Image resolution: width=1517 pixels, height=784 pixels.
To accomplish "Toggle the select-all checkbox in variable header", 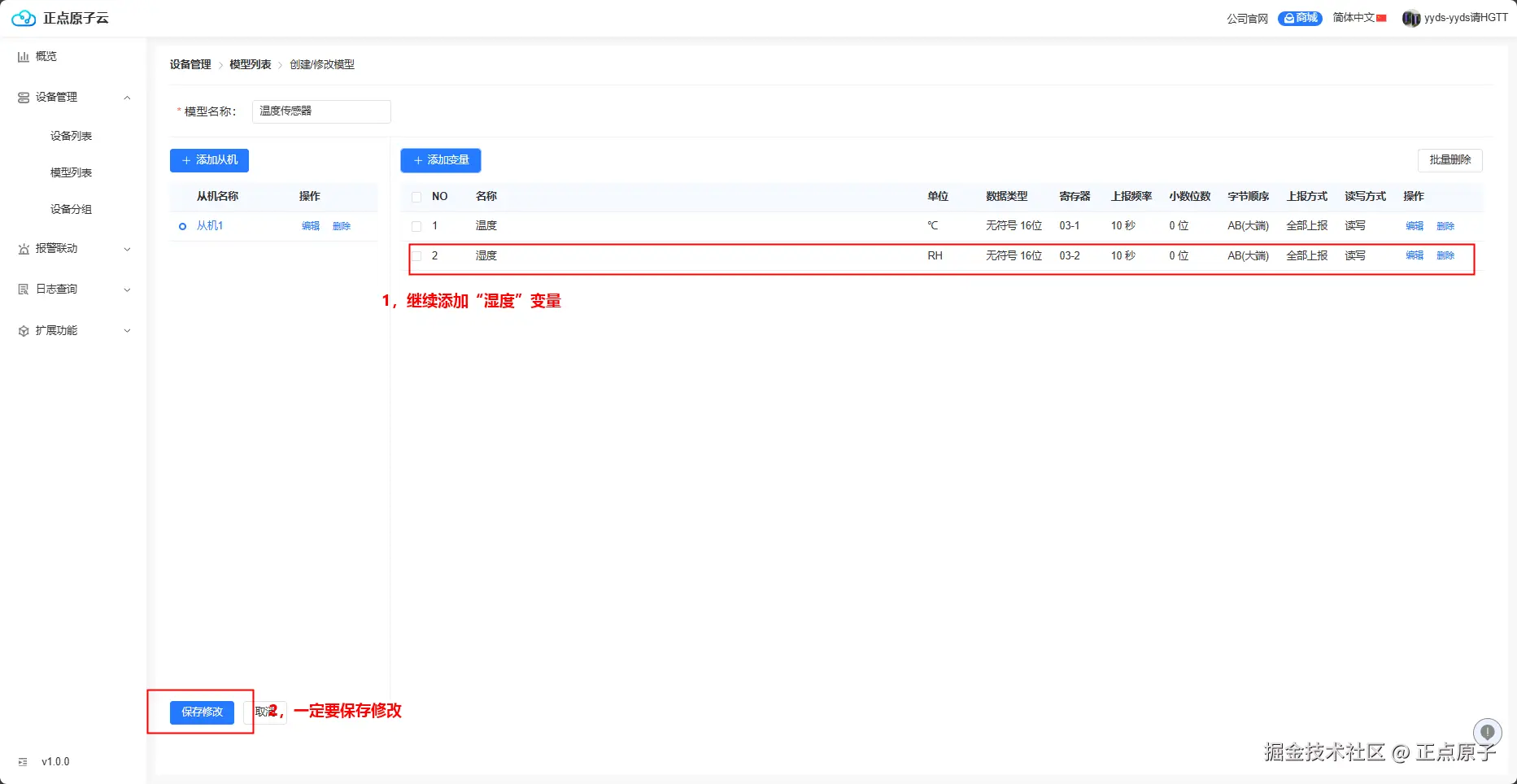I will 416,197.
